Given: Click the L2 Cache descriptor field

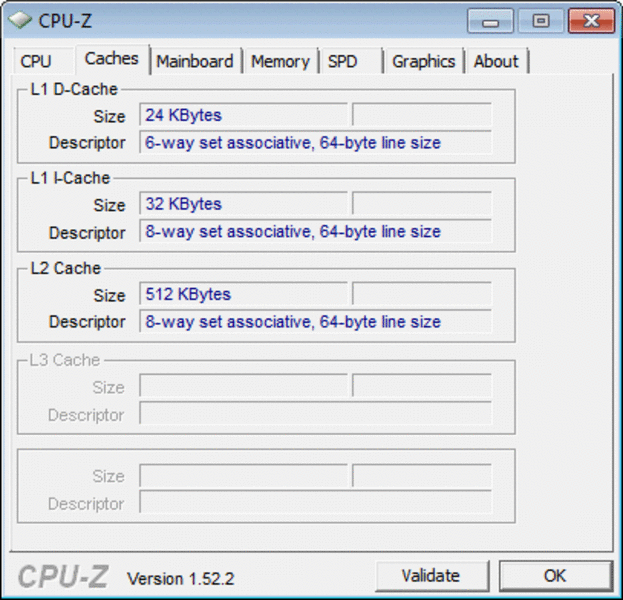Looking at the screenshot, I should [316, 321].
